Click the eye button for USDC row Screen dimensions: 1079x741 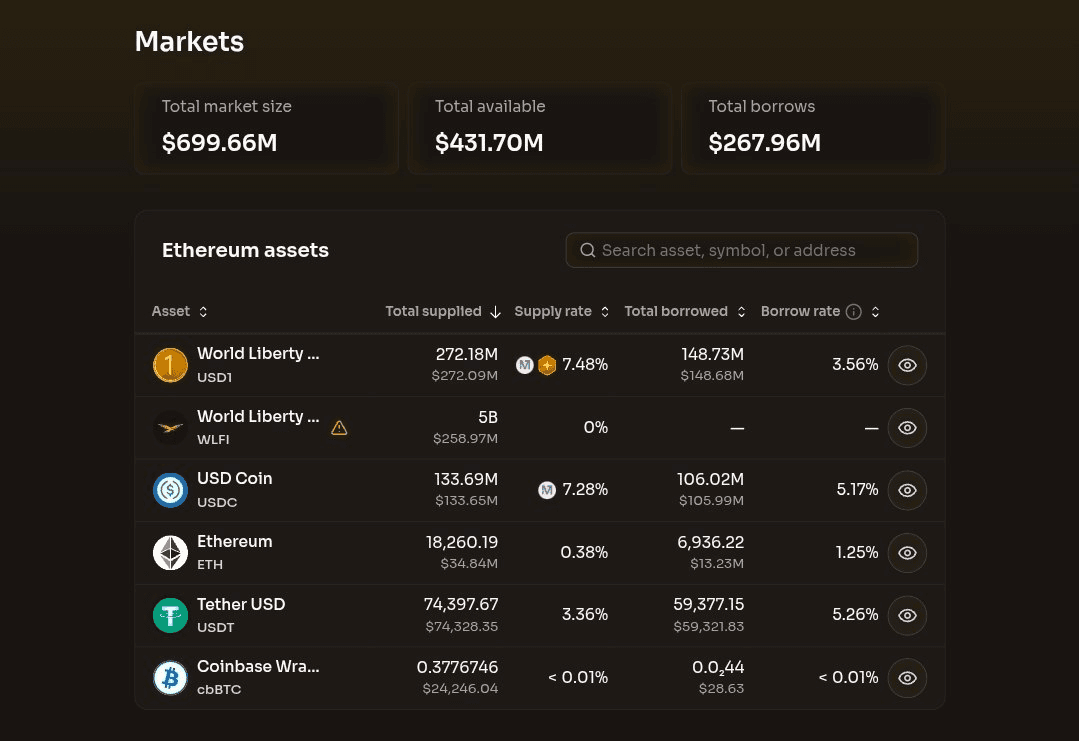(907, 490)
